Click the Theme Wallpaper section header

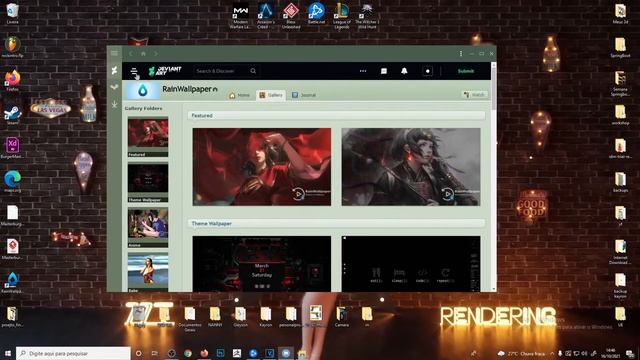pos(336,223)
